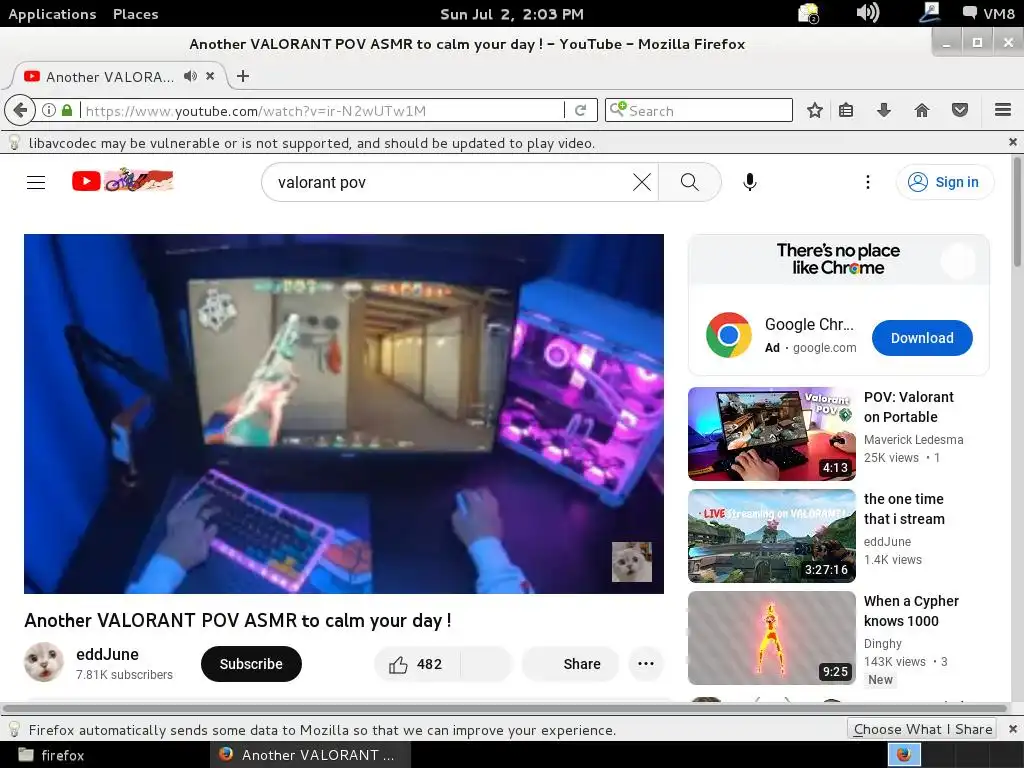Click Firefox icon in bottom workspace switcher
This screenshot has width=1024, height=768.
tap(904, 755)
